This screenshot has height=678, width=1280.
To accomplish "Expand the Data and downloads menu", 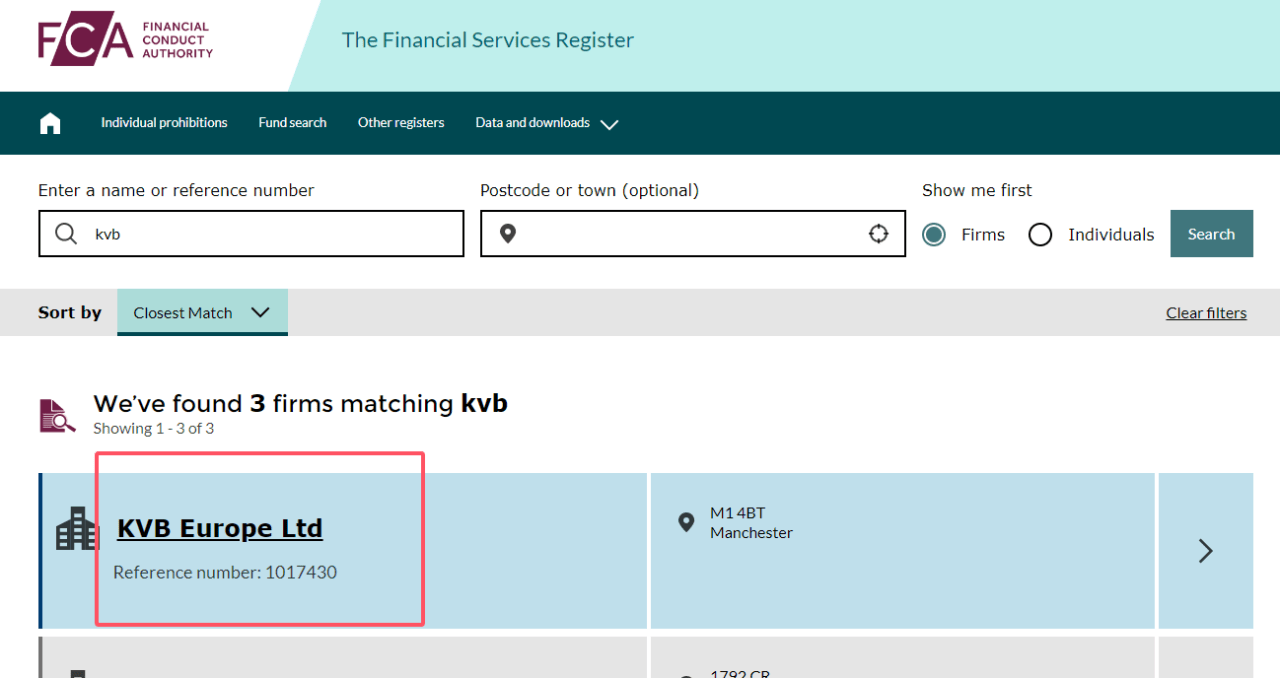I will tap(547, 123).
